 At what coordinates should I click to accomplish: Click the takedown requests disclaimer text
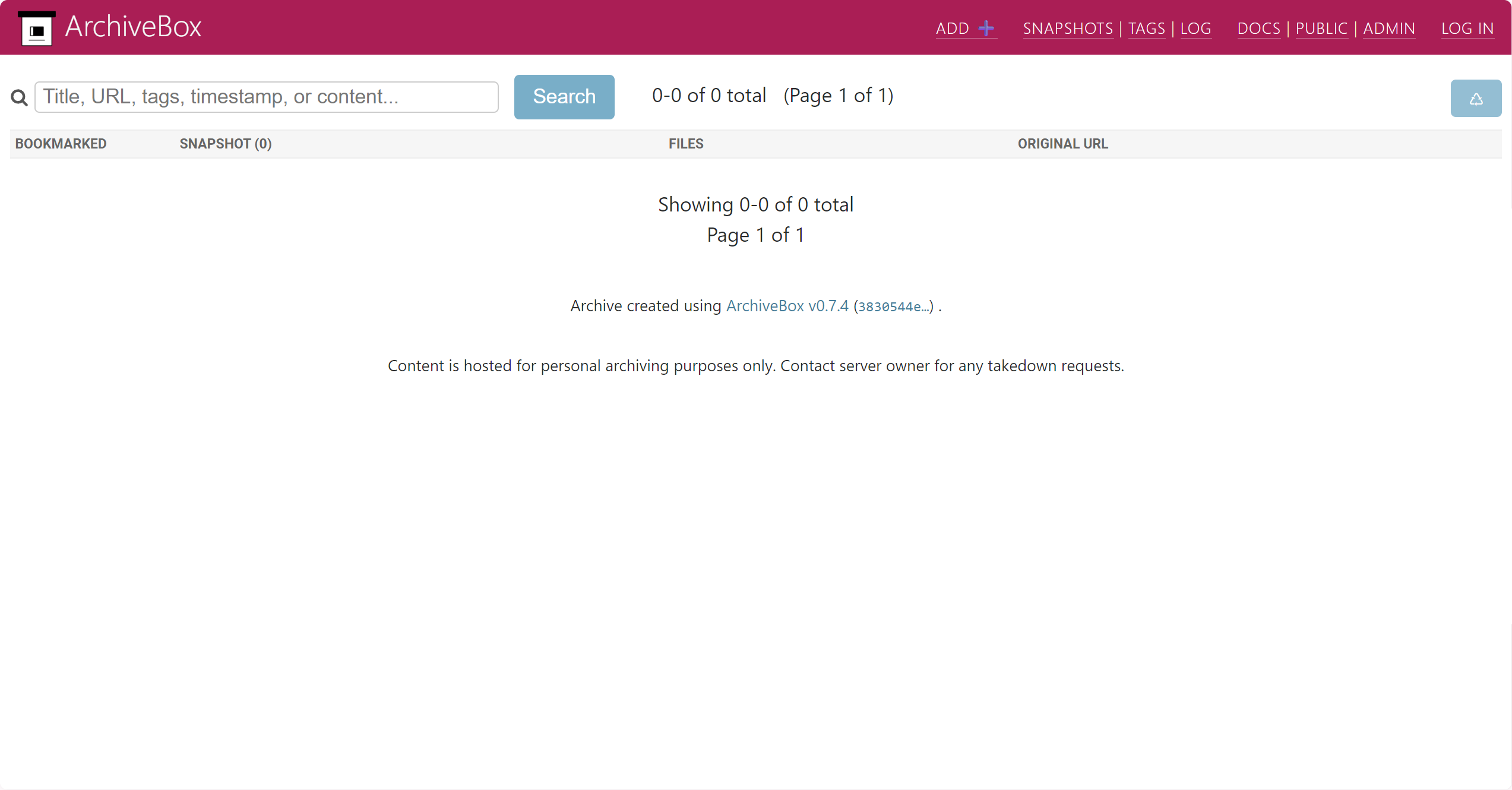(x=755, y=366)
